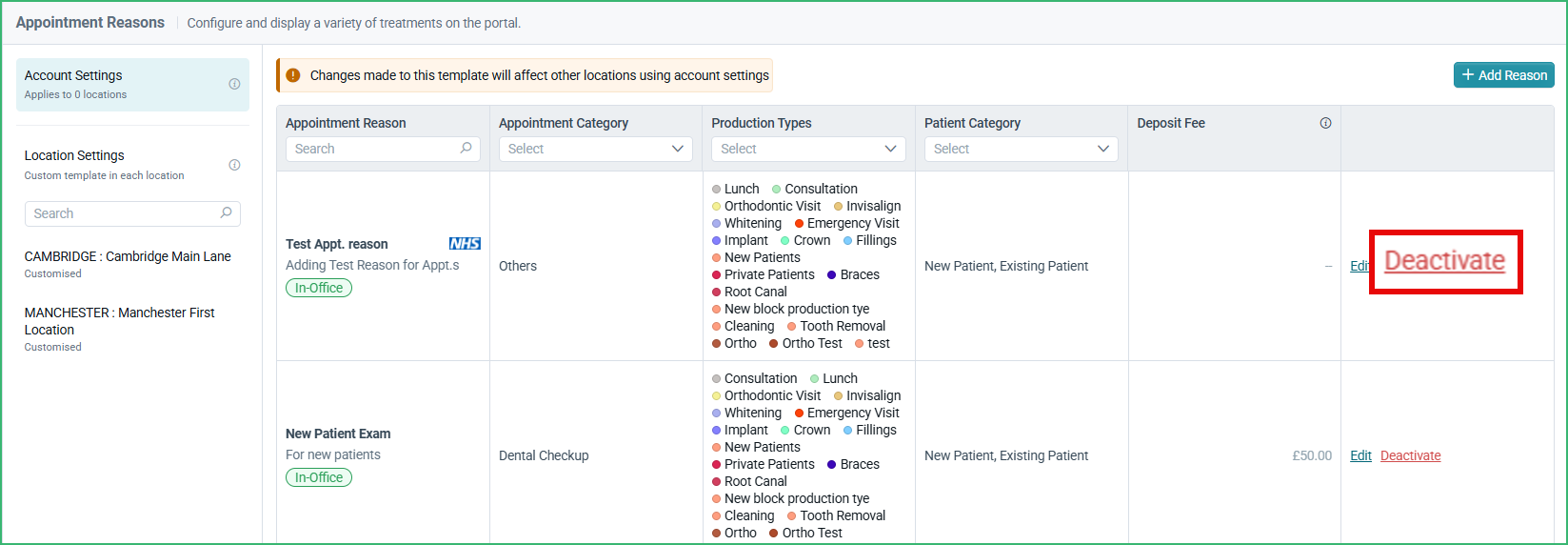Click the NHS badge on Test Appt. reason
The image size is (1568, 545).
click(465, 244)
